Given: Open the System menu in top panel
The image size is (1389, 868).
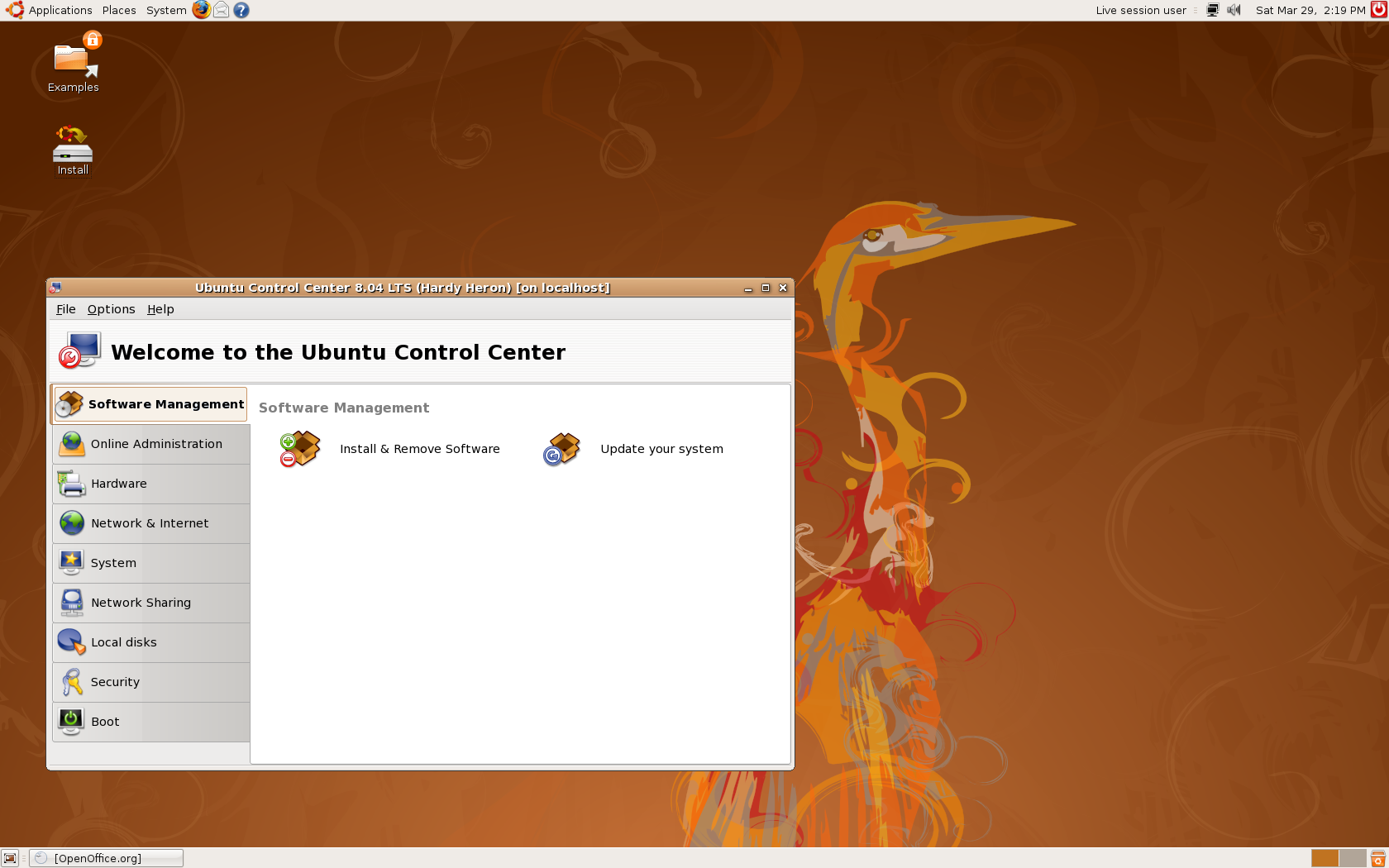Looking at the screenshot, I should (x=166, y=10).
